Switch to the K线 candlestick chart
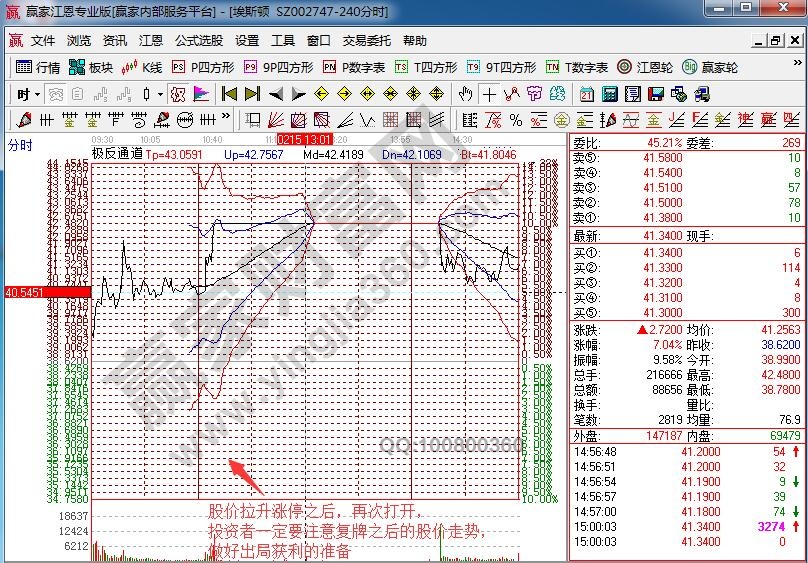Image resolution: width=808 pixels, height=563 pixels. coord(142,68)
